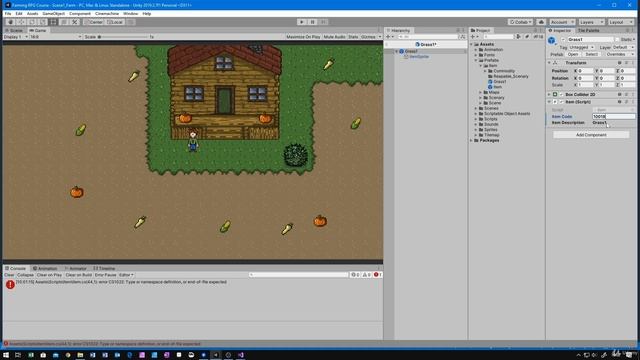The image size is (640, 360).
Task: Select the Scale tool in toolbar
Action: pos(42,22)
